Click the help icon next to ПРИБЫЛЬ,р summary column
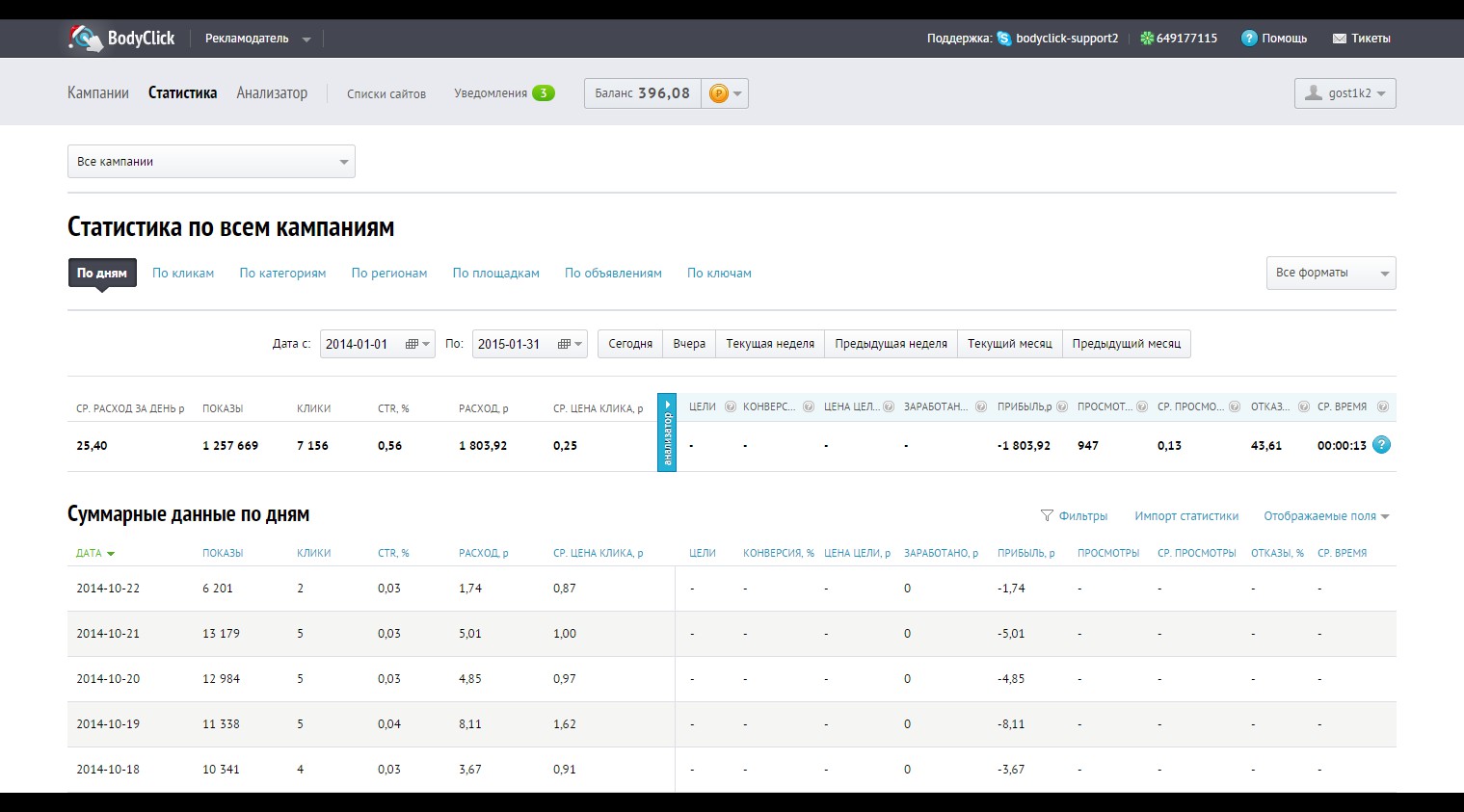Image resolution: width=1464 pixels, height=812 pixels. point(1062,406)
